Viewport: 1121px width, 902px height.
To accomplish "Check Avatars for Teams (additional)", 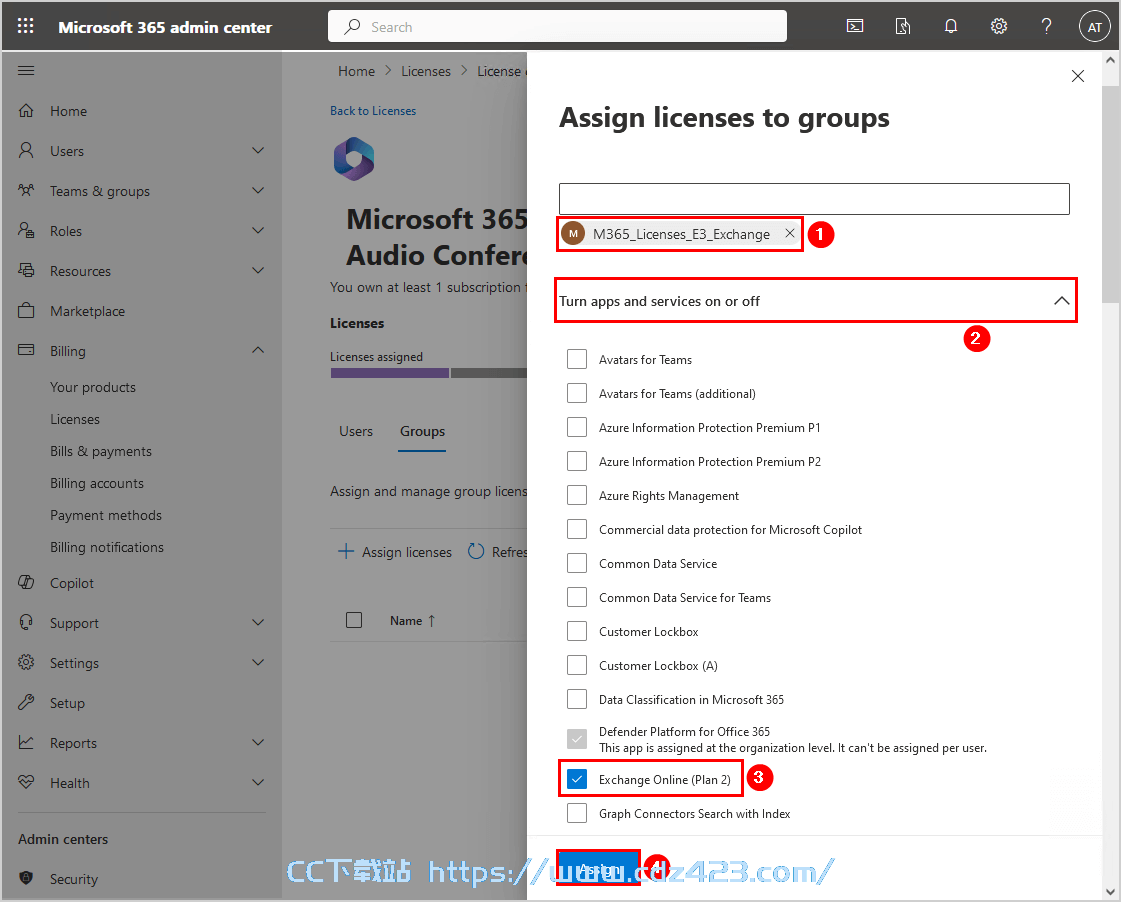I will [x=577, y=393].
